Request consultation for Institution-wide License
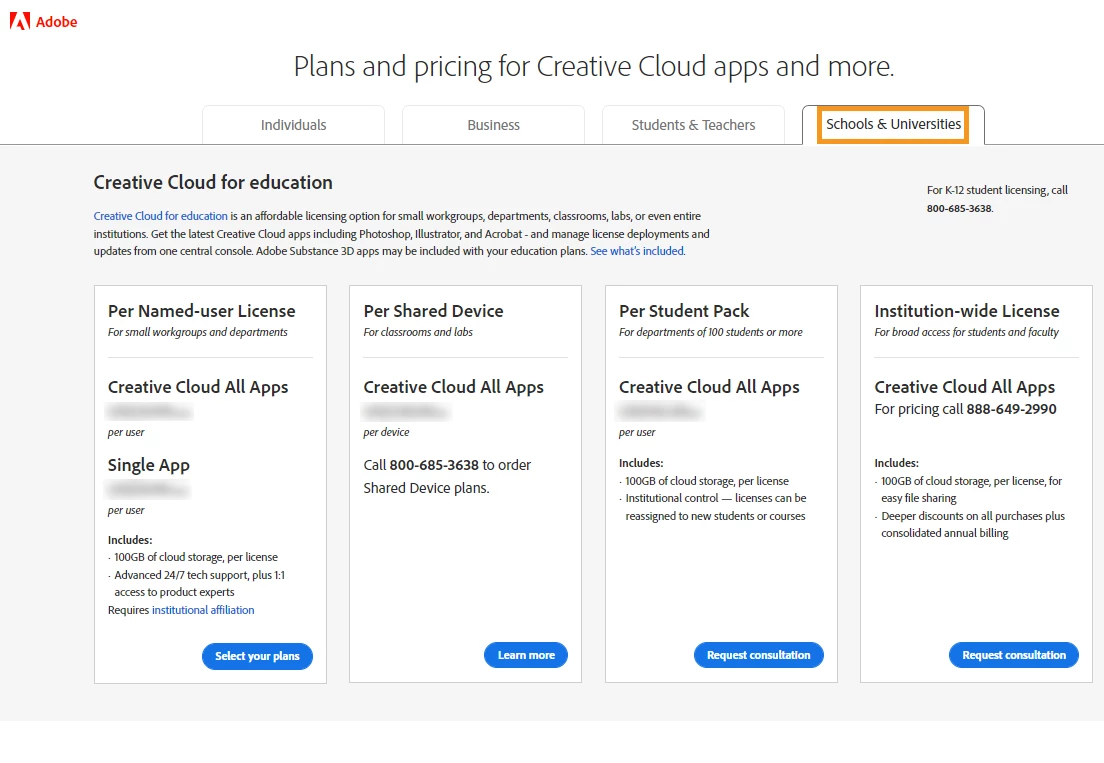 click(1014, 655)
